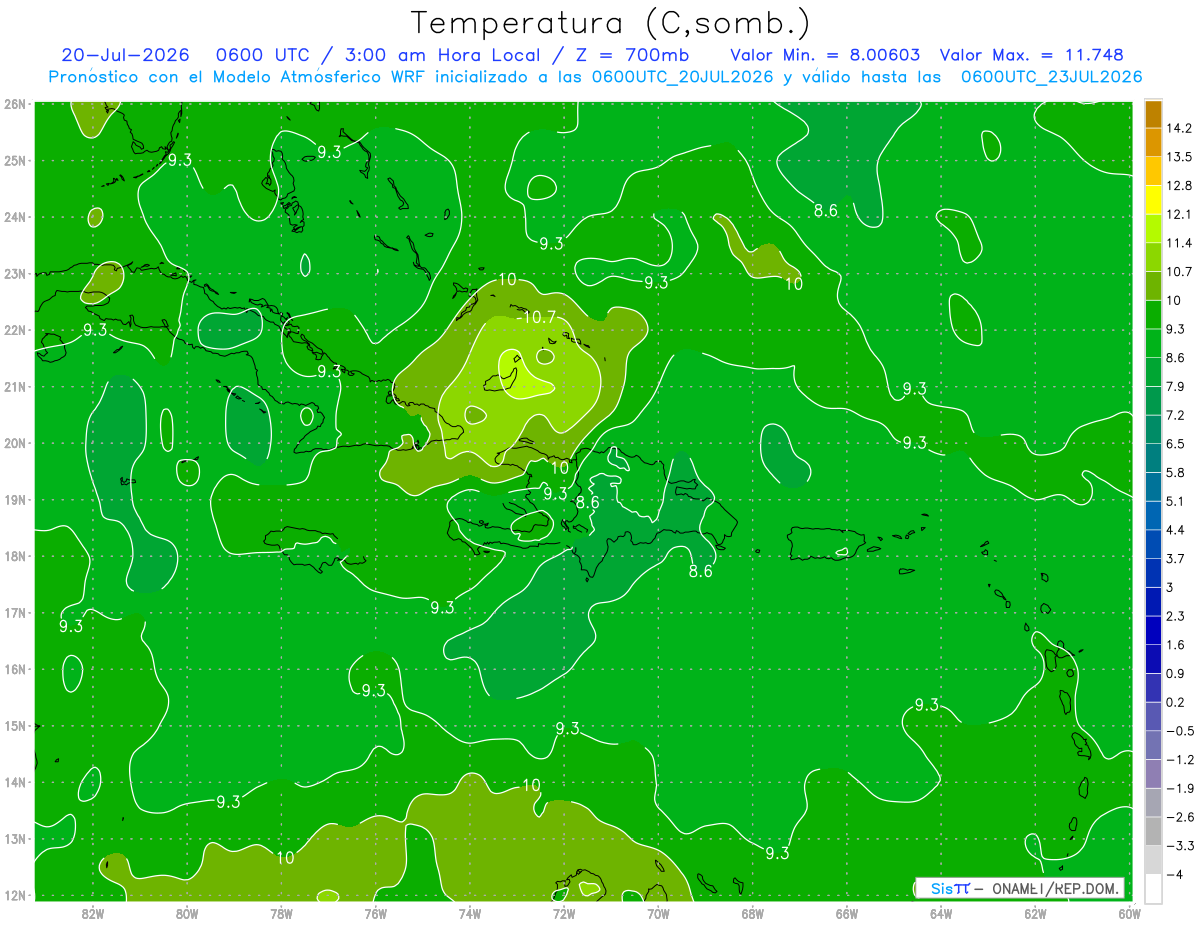Viewport: 1200px width, 927px height.
Task: Click the 21N latitude axis label
Action: 14,387
